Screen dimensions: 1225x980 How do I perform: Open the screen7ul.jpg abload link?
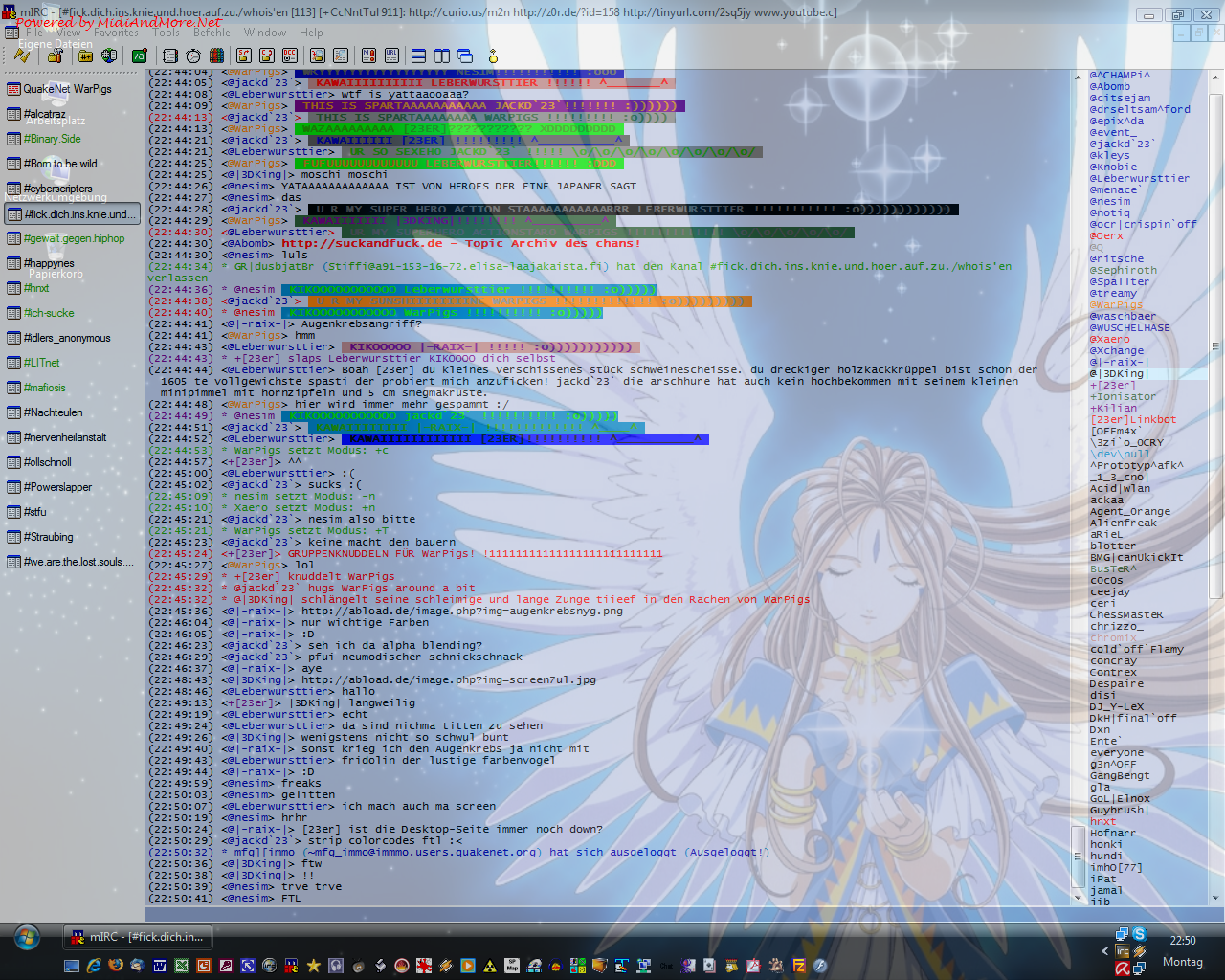coord(448,679)
